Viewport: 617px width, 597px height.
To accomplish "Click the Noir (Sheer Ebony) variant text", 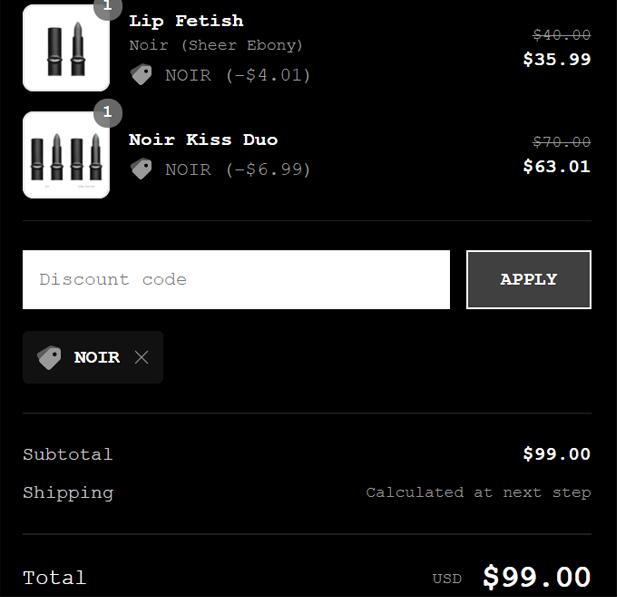I will pos(216,45).
